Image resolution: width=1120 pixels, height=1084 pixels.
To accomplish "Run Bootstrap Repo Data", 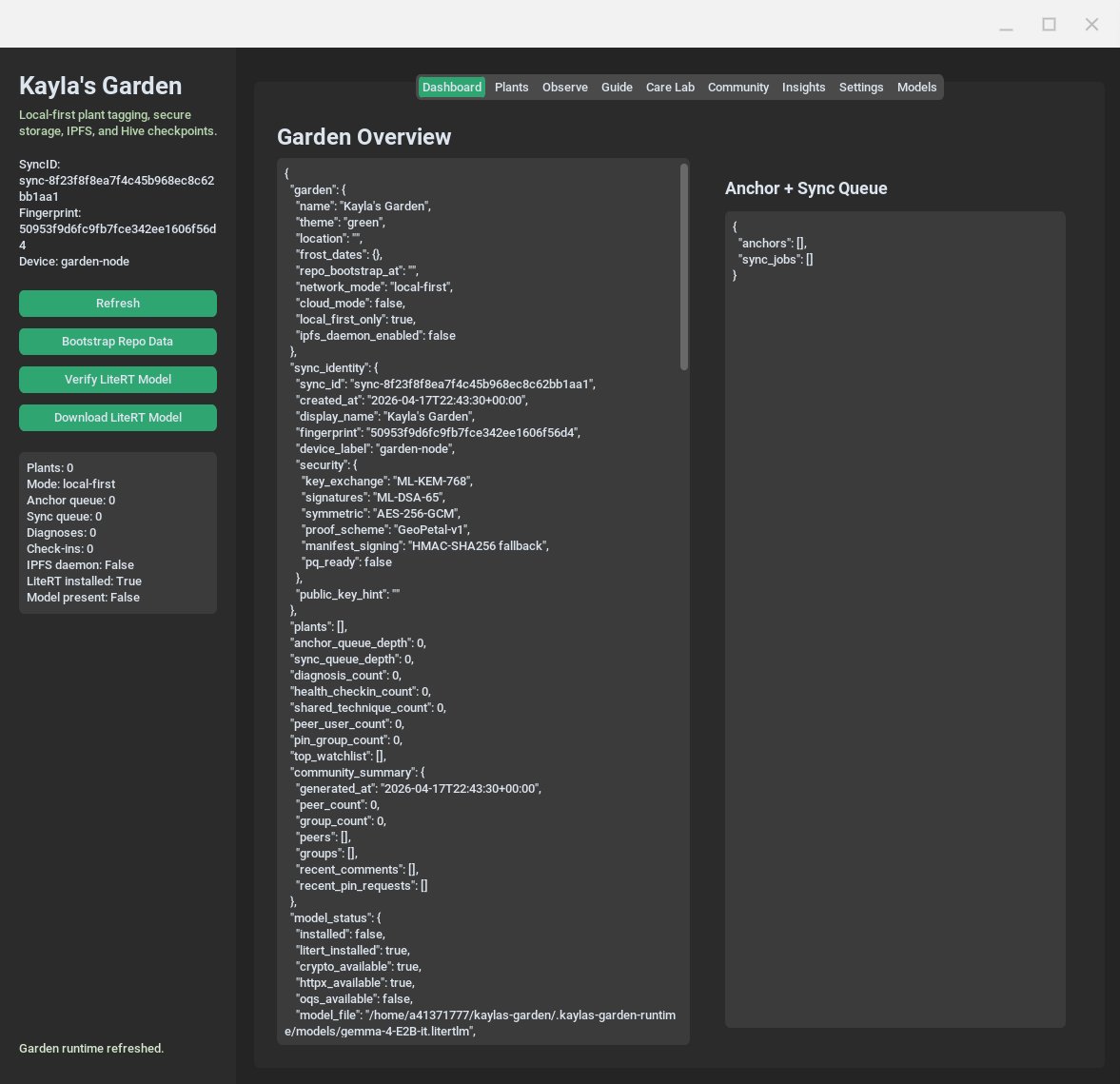I will [x=118, y=342].
